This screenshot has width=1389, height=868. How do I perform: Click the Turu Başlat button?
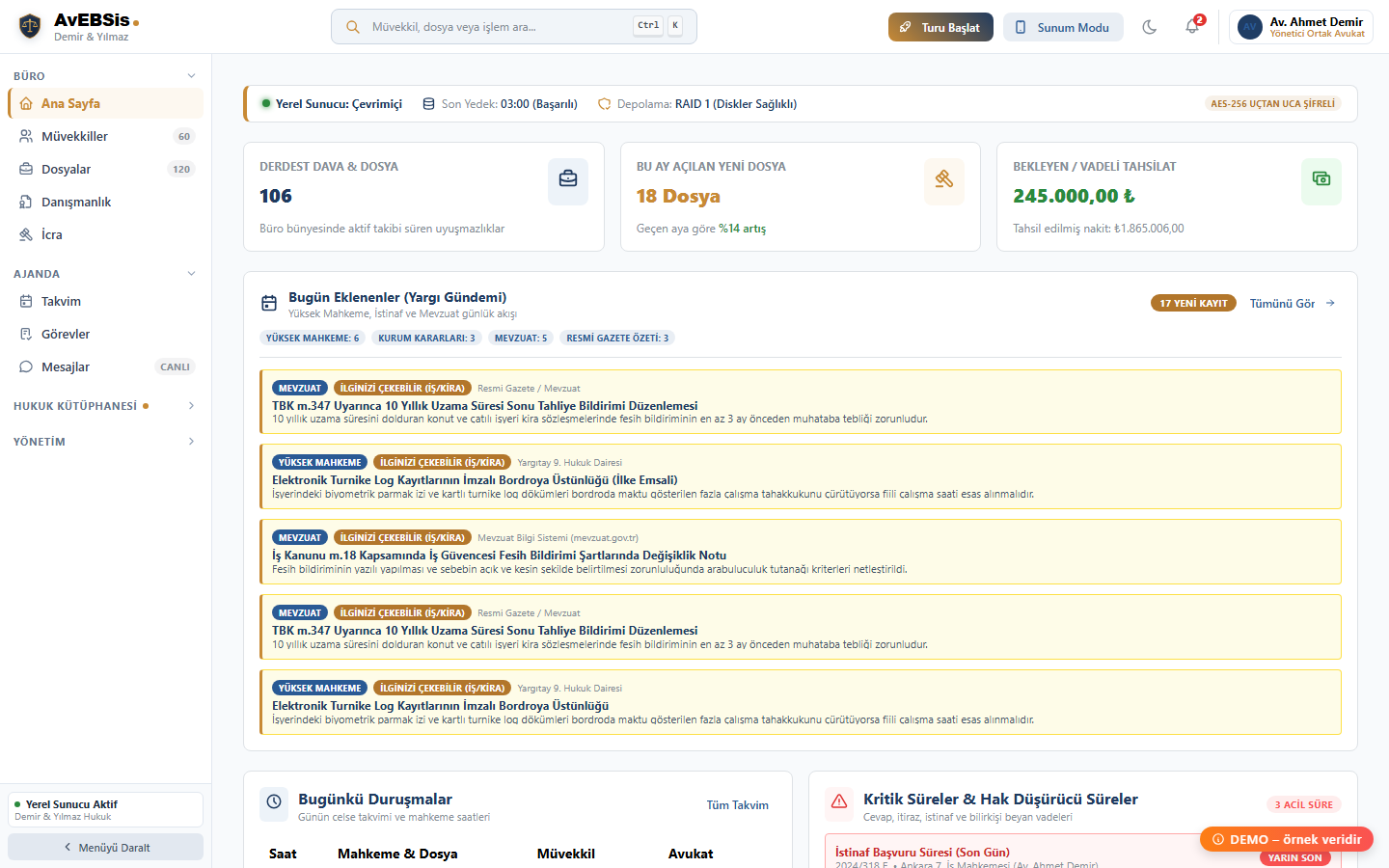coord(940,27)
